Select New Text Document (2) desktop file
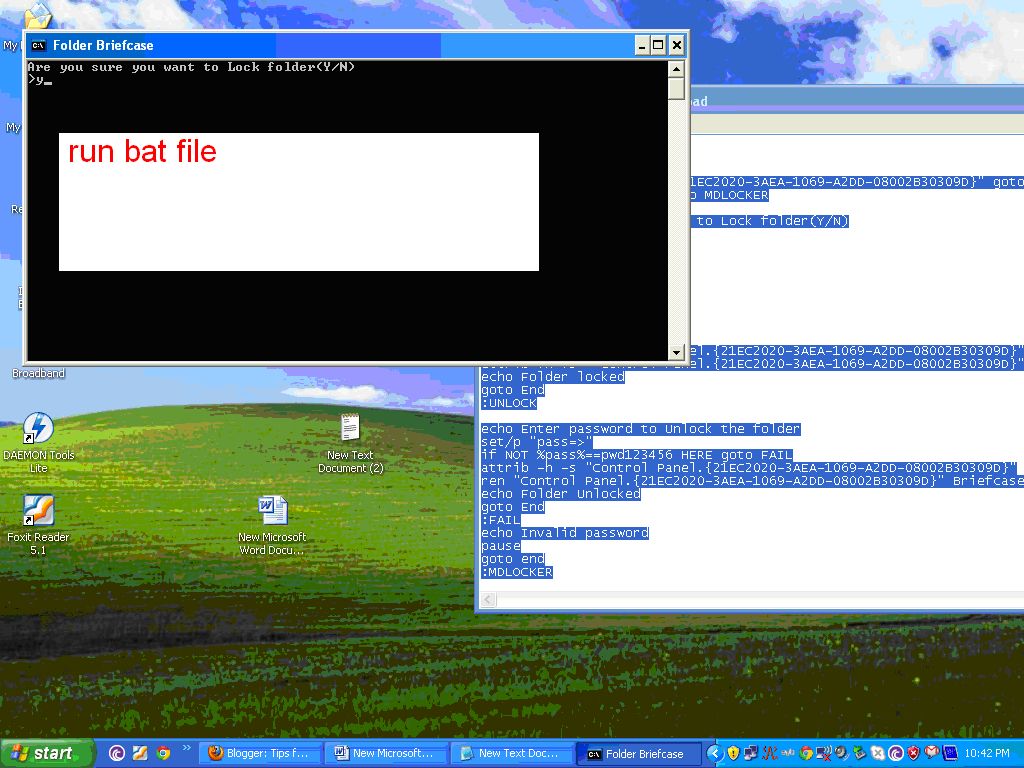 (350, 443)
